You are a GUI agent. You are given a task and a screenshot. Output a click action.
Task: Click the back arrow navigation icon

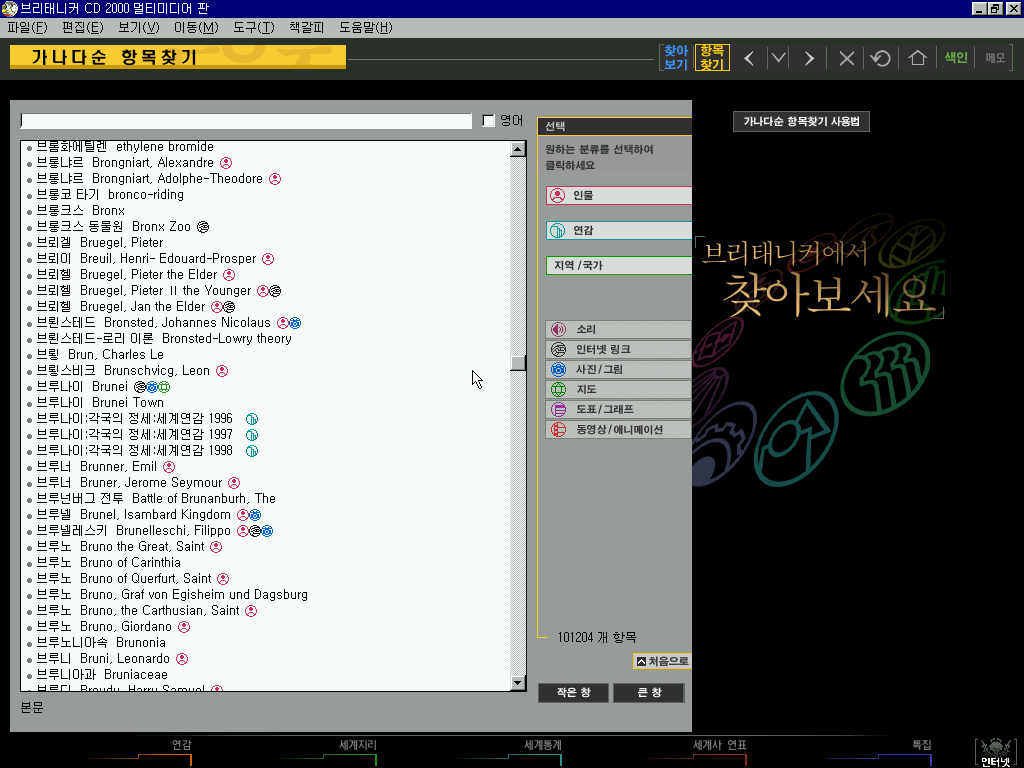[749, 58]
